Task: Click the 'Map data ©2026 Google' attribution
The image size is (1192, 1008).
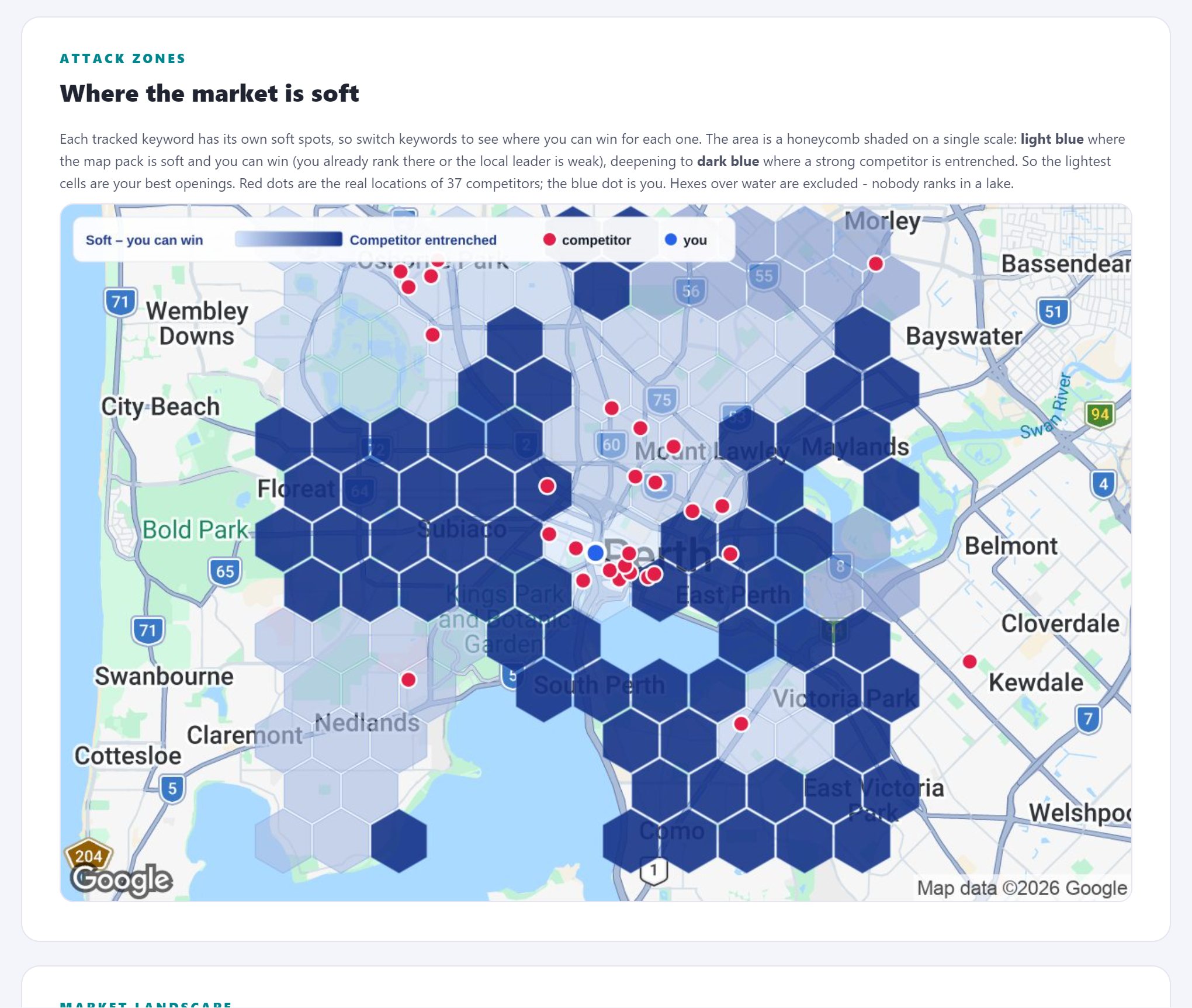Action: (1021, 888)
